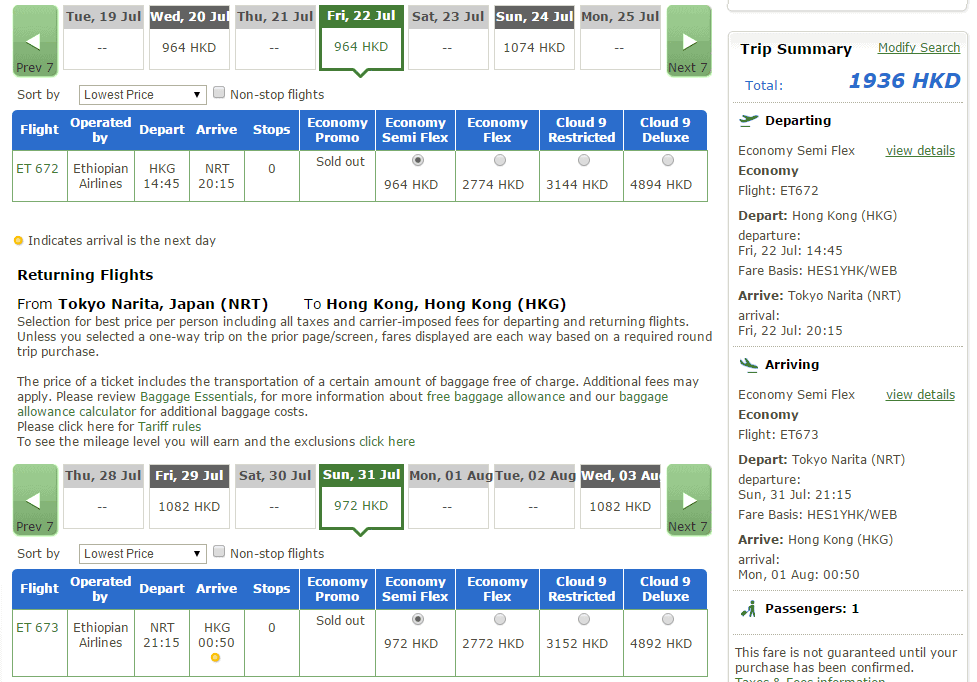Click ET 672 flight number
Image resolution: width=977 pixels, height=682 pixels.
tap(38, 169)
